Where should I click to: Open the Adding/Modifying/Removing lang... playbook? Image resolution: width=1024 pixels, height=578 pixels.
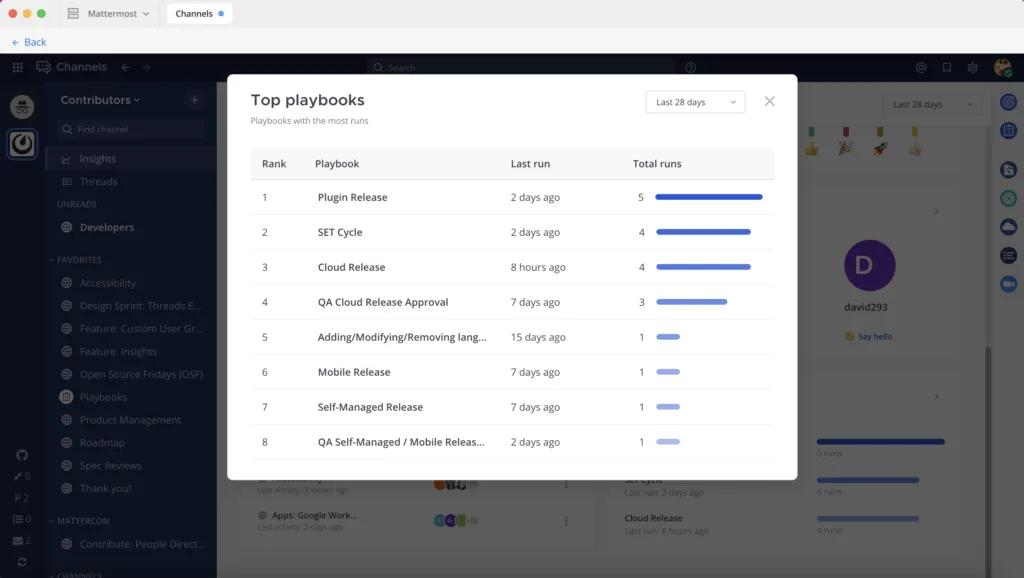512,337
